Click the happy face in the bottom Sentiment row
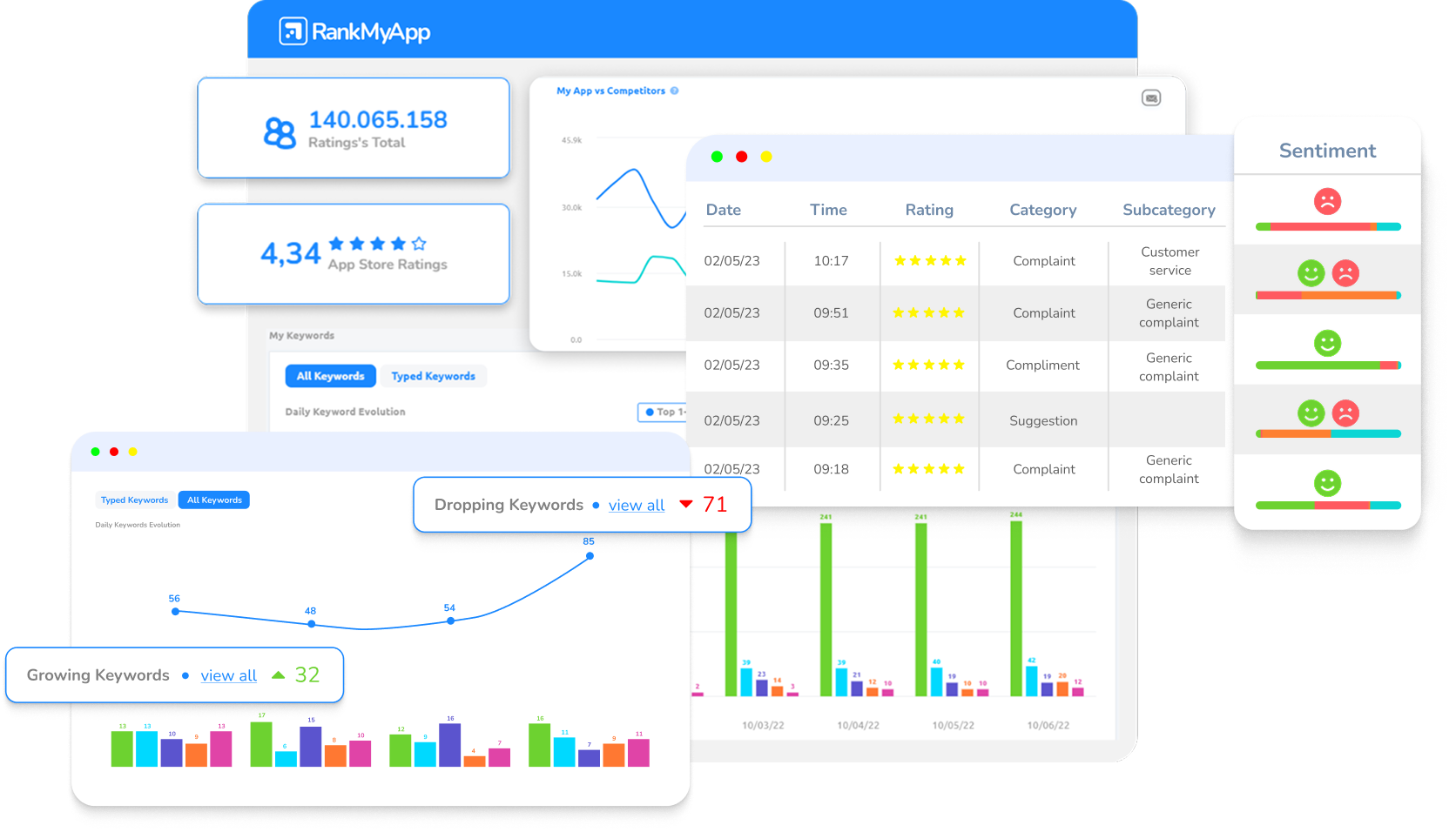1456x832 pixels. tap(1326, 484)
